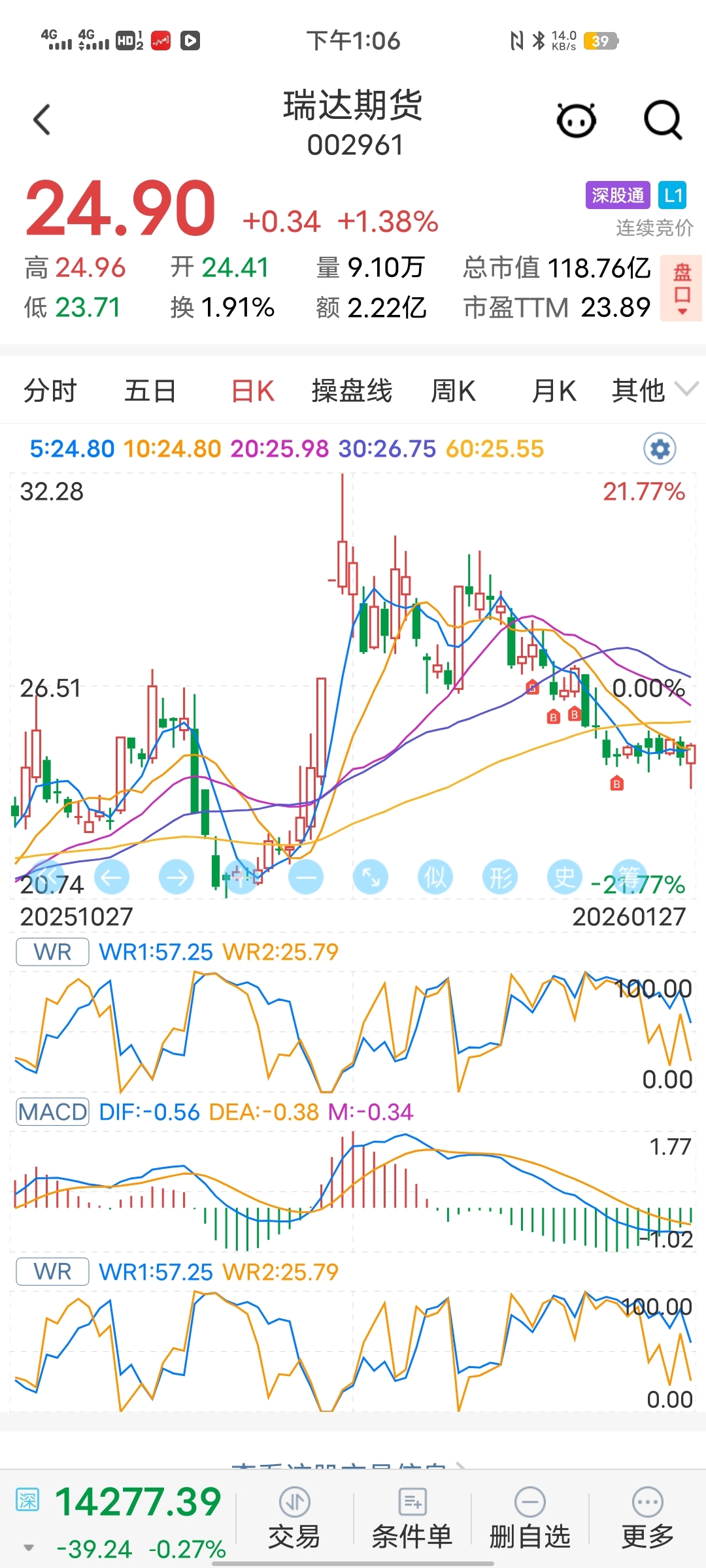Tap the chart end date 20260127
This screenshot has width=706, height=1568.
pos(629,917)
